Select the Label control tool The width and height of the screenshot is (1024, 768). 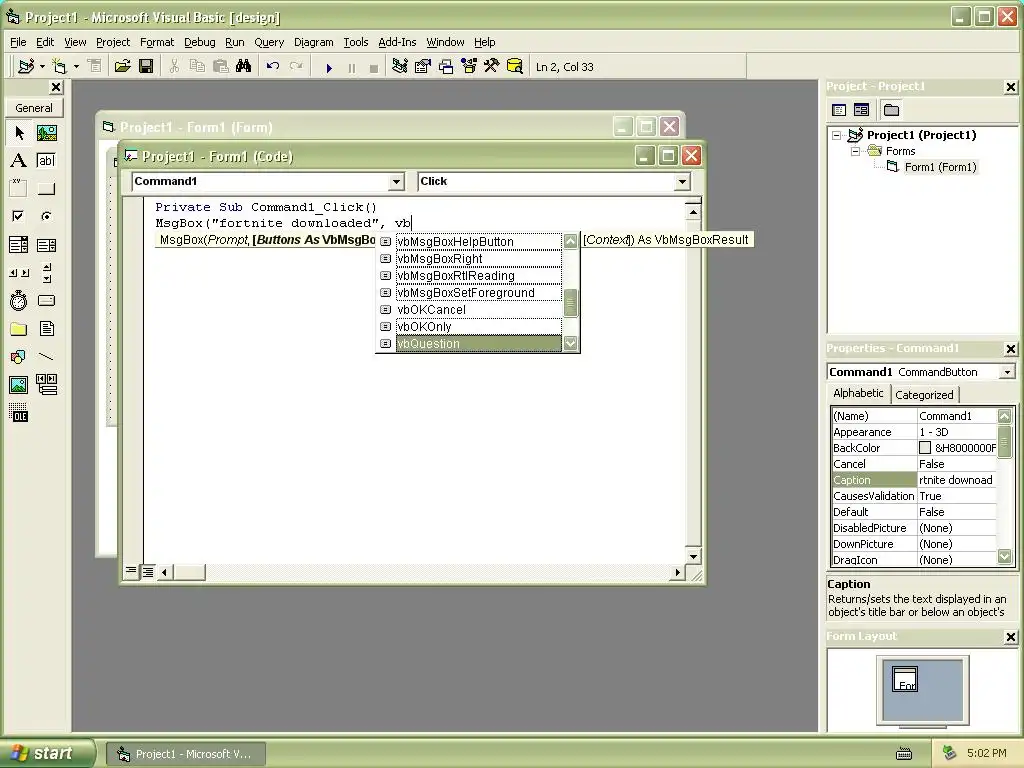19,161
